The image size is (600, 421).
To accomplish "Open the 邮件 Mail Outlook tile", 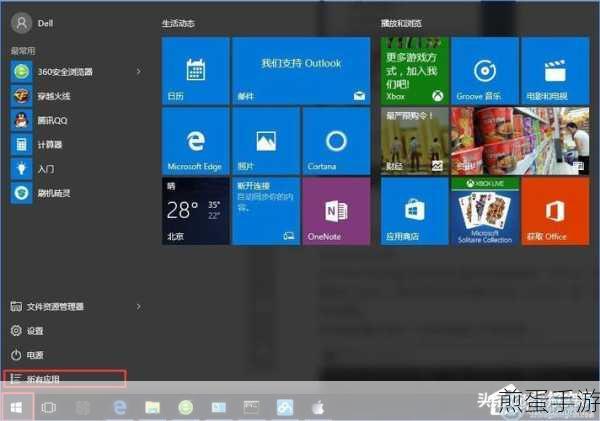I will click(x=301, y=71).
